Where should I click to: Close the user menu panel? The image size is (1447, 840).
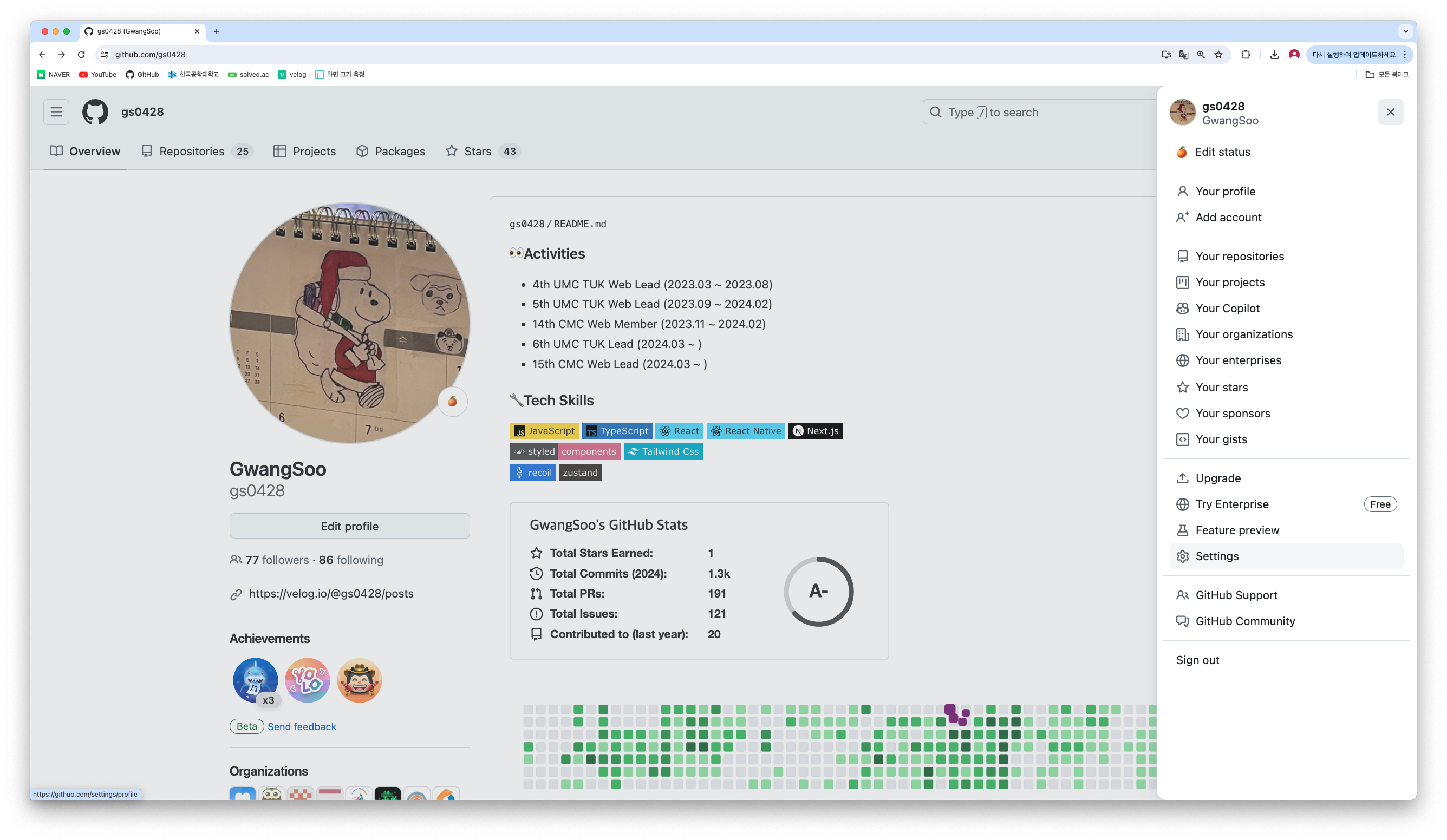point(1390,112)
